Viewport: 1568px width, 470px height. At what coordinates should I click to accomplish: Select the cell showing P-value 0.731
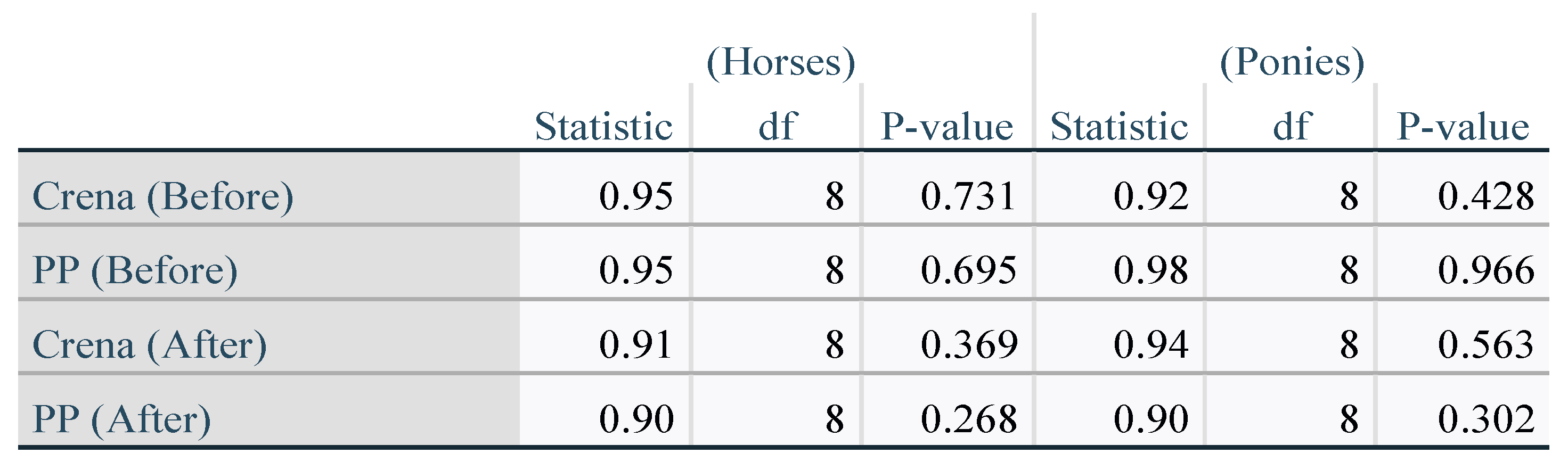[968, 196]
